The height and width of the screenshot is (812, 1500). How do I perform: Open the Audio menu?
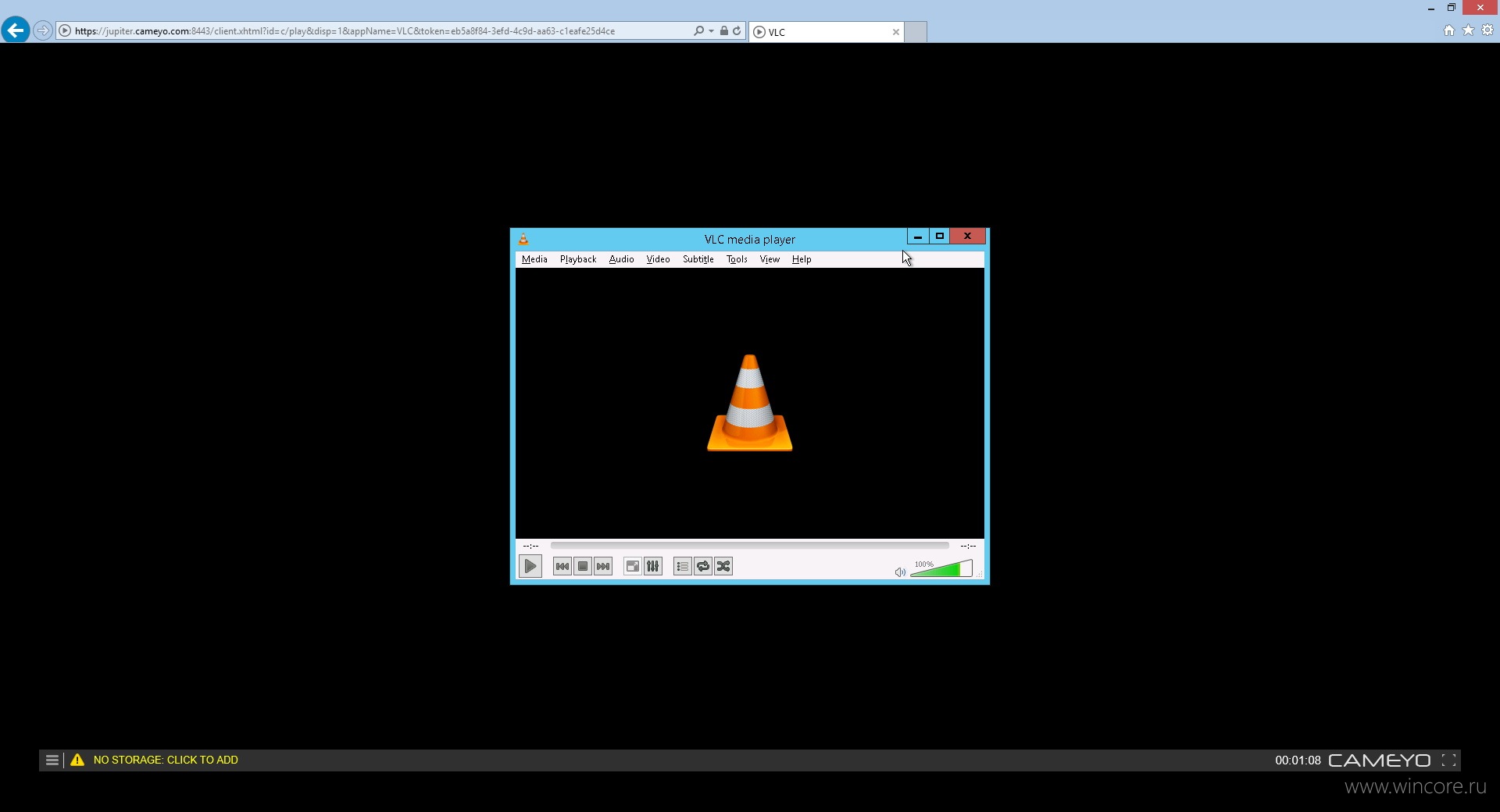point(622,259)
